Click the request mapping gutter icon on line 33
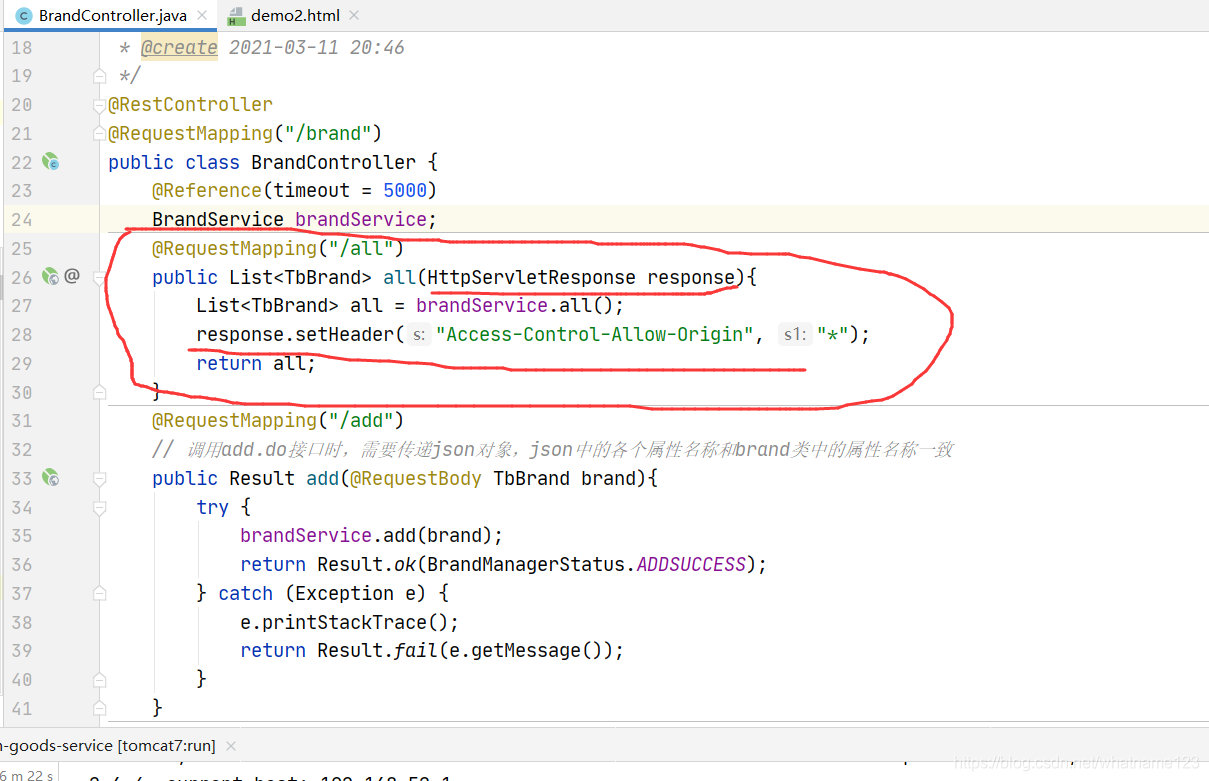 pyautogui.click(x=50, y=478)
